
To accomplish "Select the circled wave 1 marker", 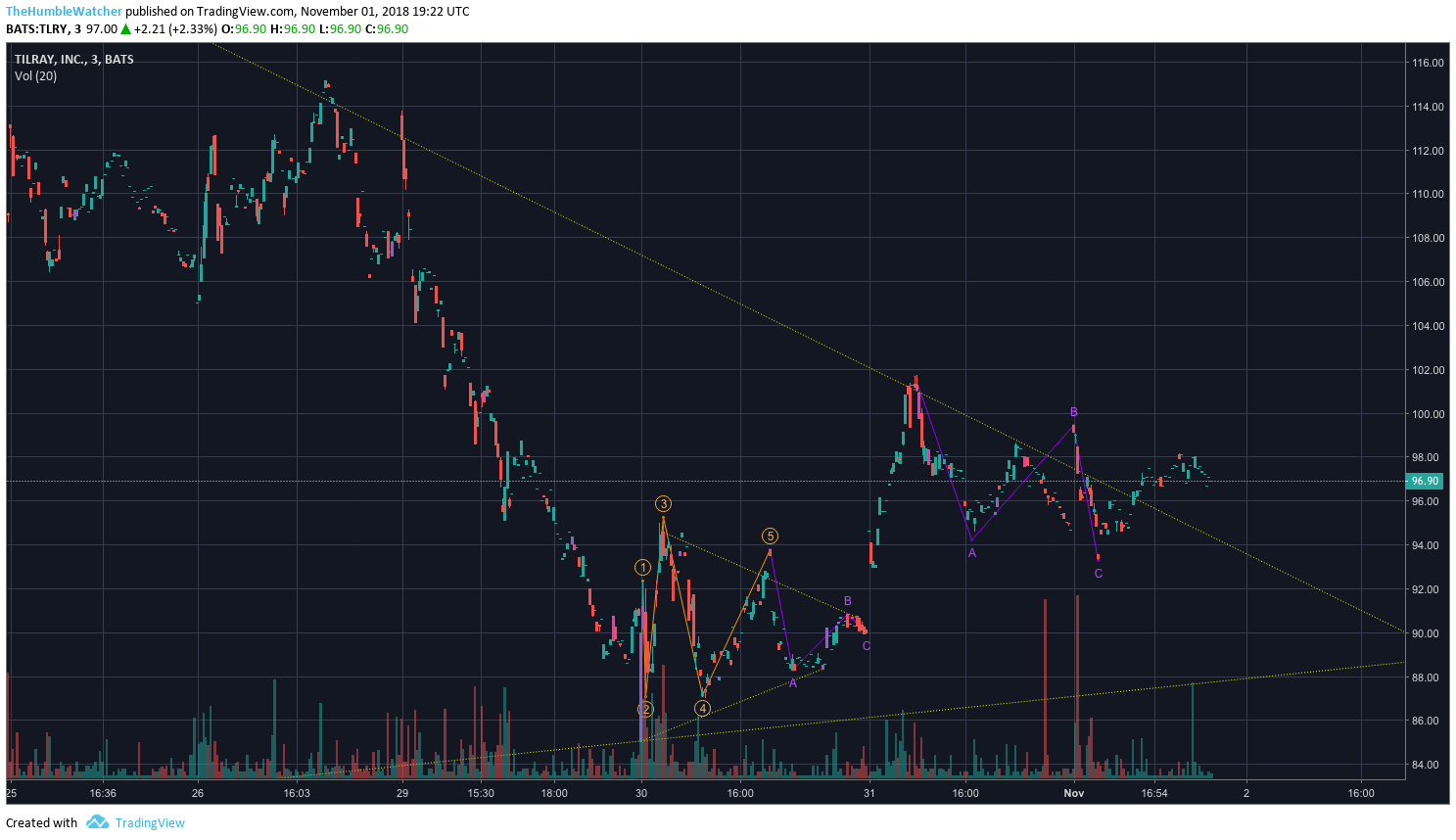I will click(x=642, y=568).
